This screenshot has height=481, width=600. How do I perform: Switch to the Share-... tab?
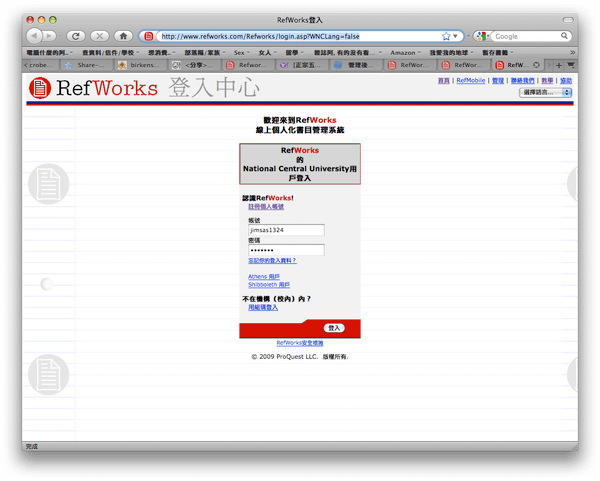click(86, 65)
